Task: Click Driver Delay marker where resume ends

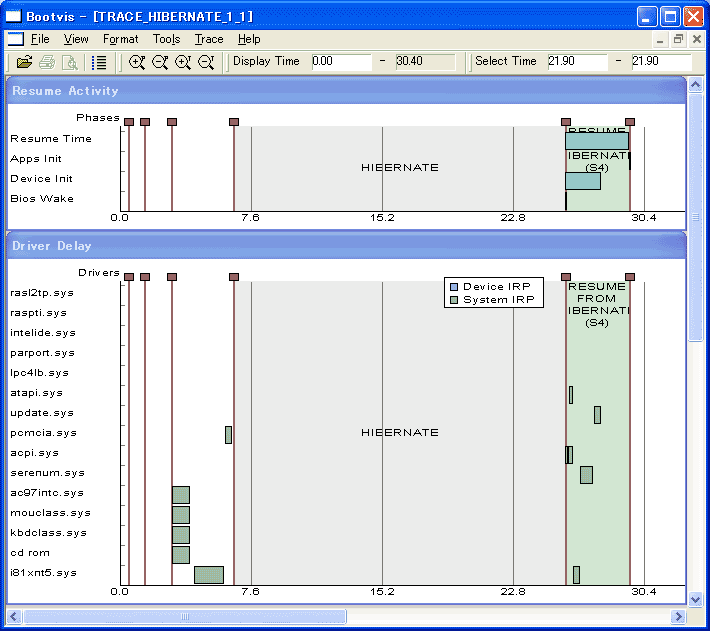Action: tap(630, 277)
